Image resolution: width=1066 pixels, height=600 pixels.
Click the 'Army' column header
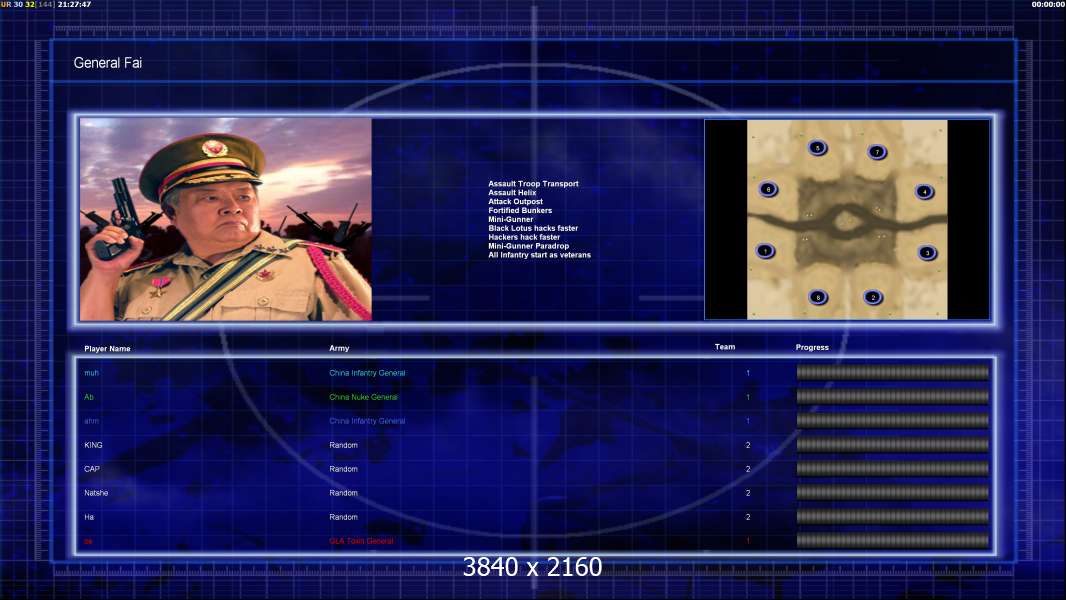point(339,348)
